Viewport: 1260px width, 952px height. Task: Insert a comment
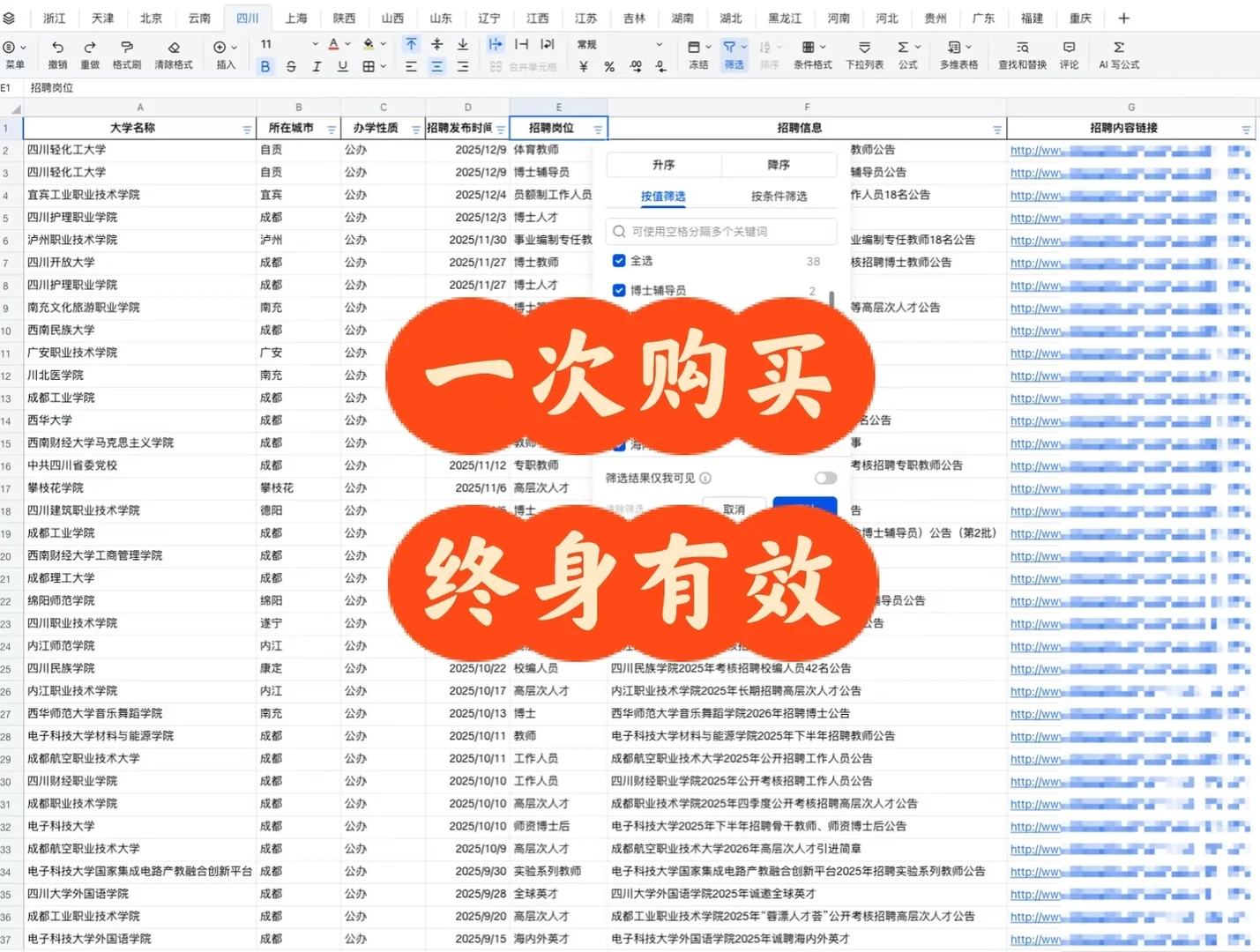coord(1069,55)
